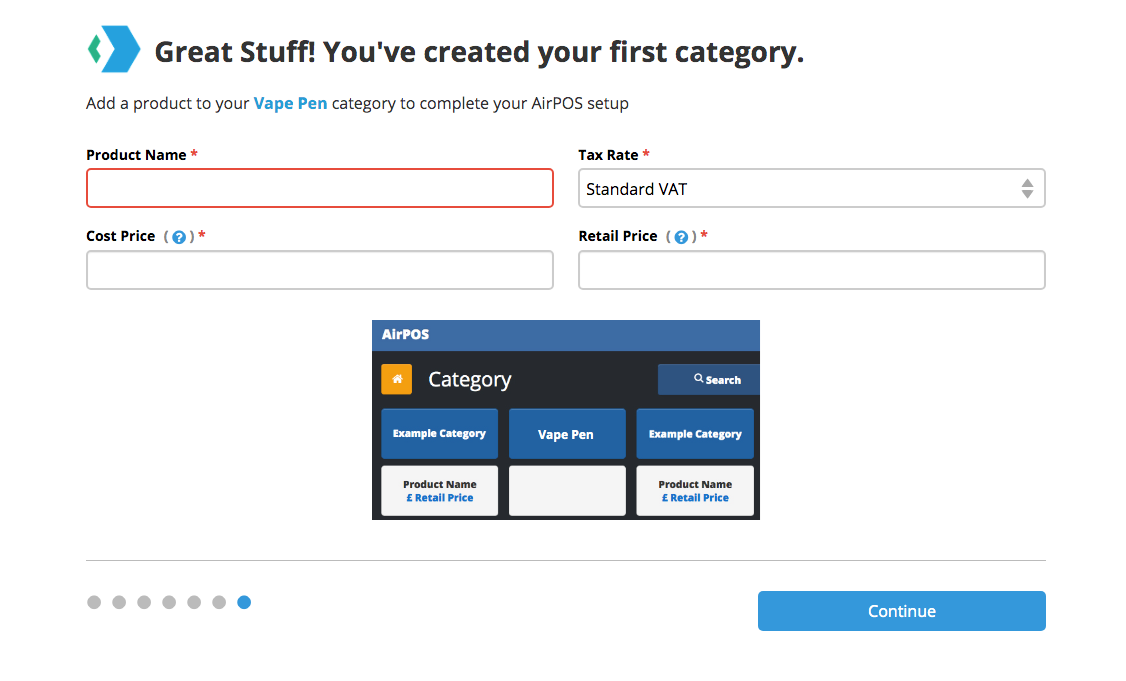Click the Continue button
1126x681 pixels.
[x=901, y=611]
